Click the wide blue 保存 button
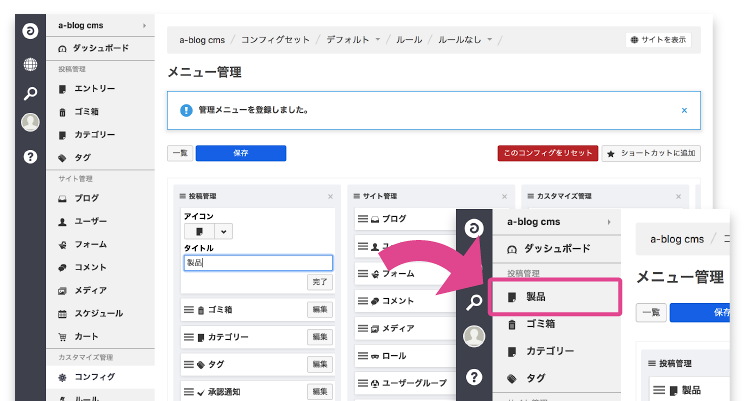This screenshot has height=401, width=745. 241,153
